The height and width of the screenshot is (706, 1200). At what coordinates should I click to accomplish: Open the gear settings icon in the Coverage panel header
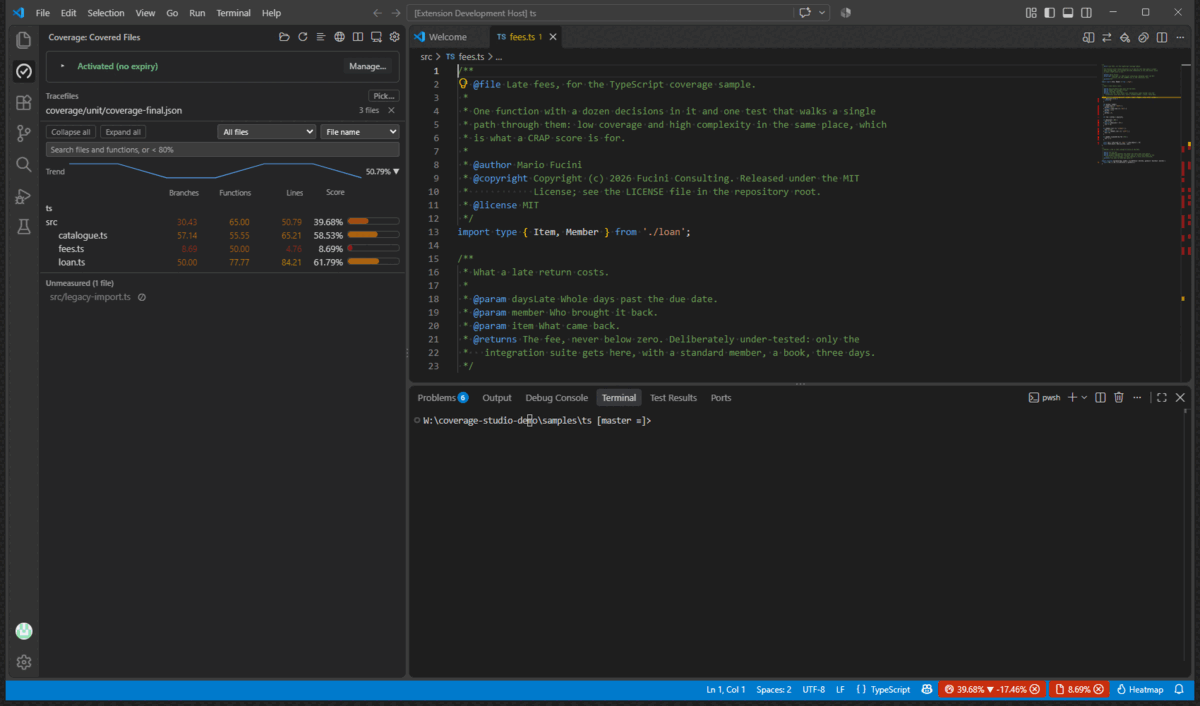pyautogui.click(x=395, y=37)
